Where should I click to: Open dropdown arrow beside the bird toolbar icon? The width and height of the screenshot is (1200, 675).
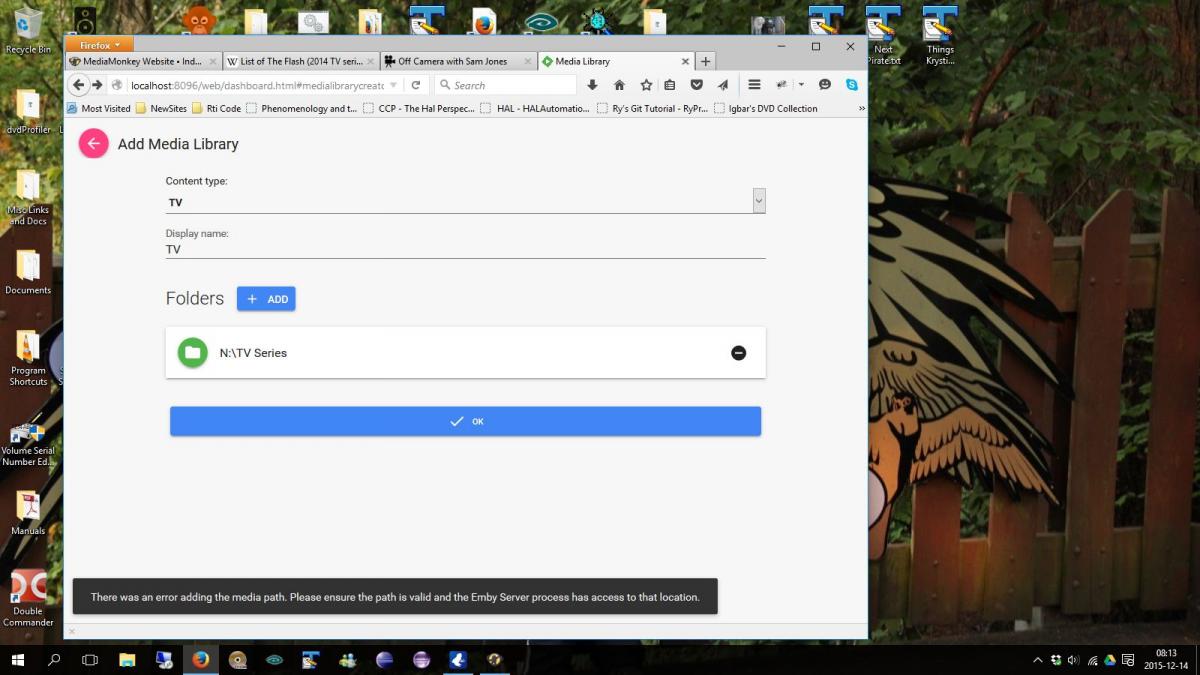coord(801,85)
